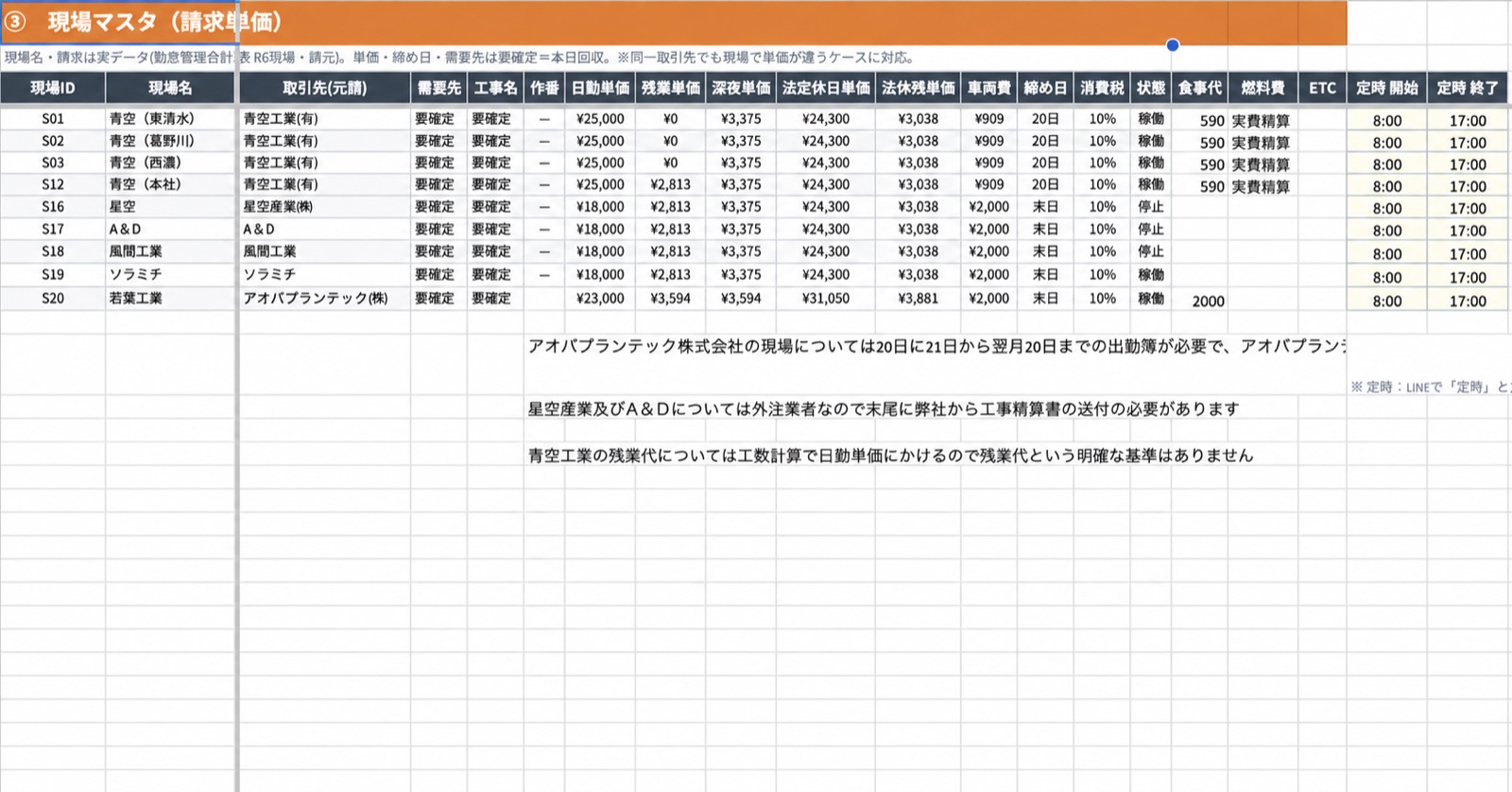
Task: Select the 星空産業㈱ client cell
Action: 324,207
